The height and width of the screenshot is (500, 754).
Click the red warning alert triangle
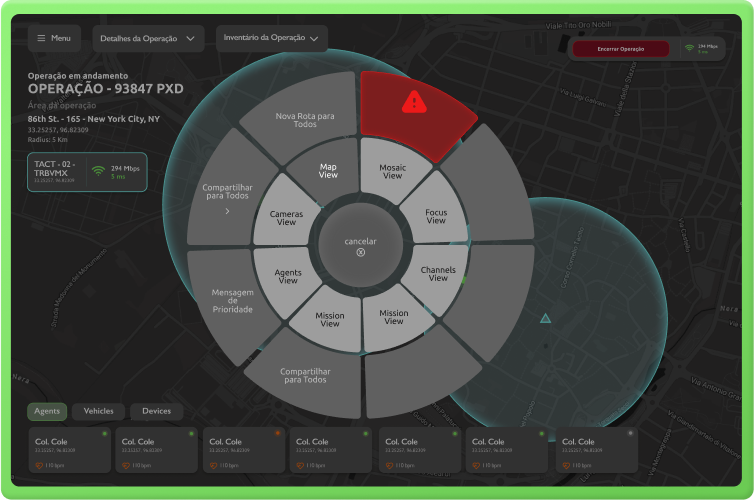tap(412, 101)
